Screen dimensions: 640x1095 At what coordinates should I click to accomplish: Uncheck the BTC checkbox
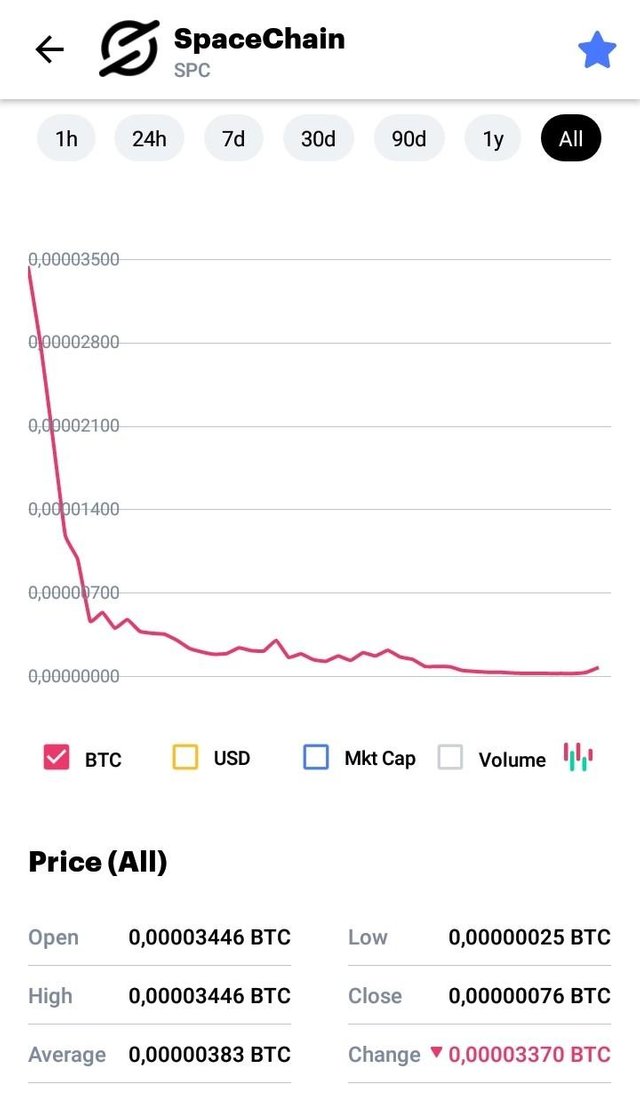click(x=56, y=758)
